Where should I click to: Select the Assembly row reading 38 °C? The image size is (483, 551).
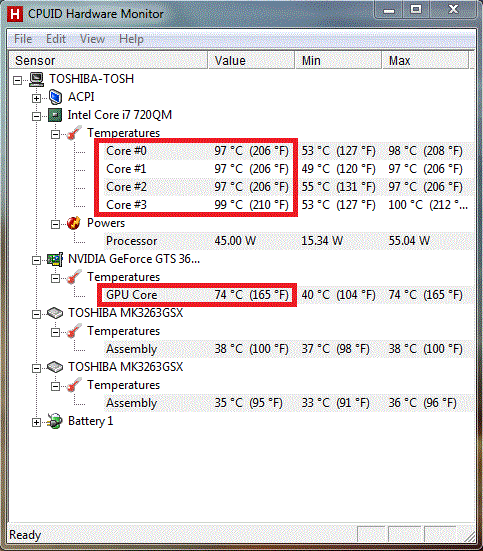tap(289, 349)
